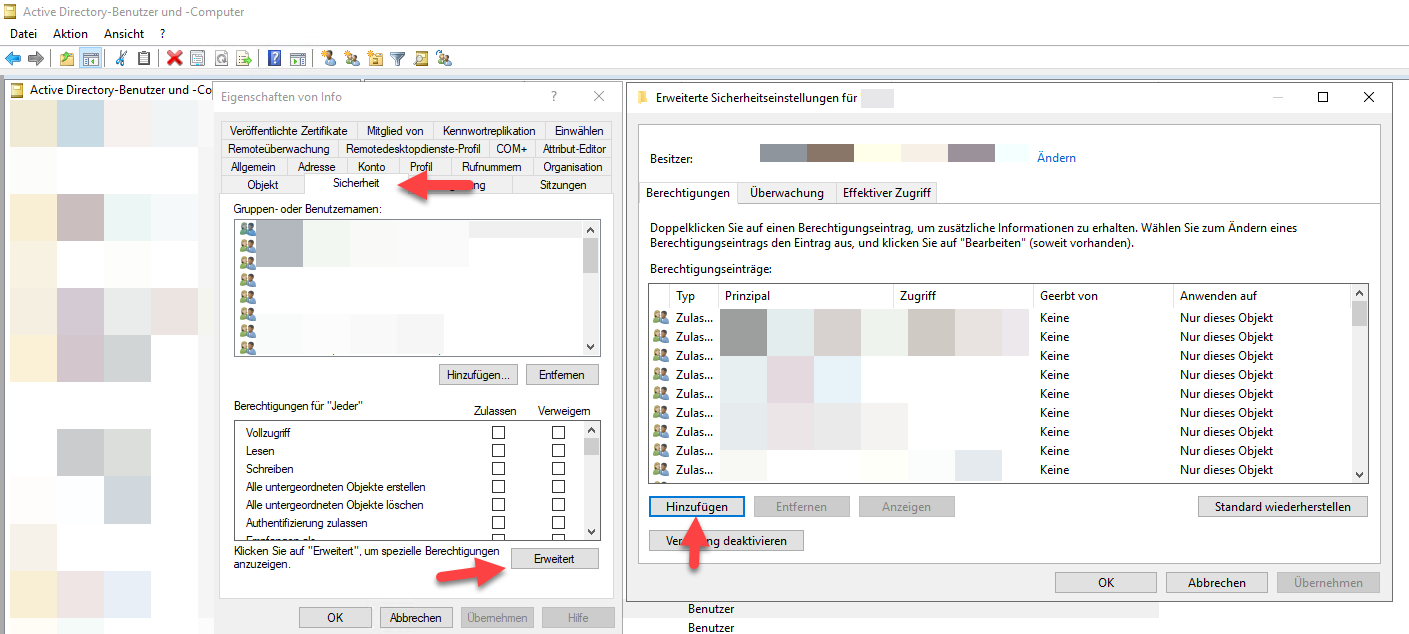Open the ? help menu in menu bar

(x=162, y=33)
